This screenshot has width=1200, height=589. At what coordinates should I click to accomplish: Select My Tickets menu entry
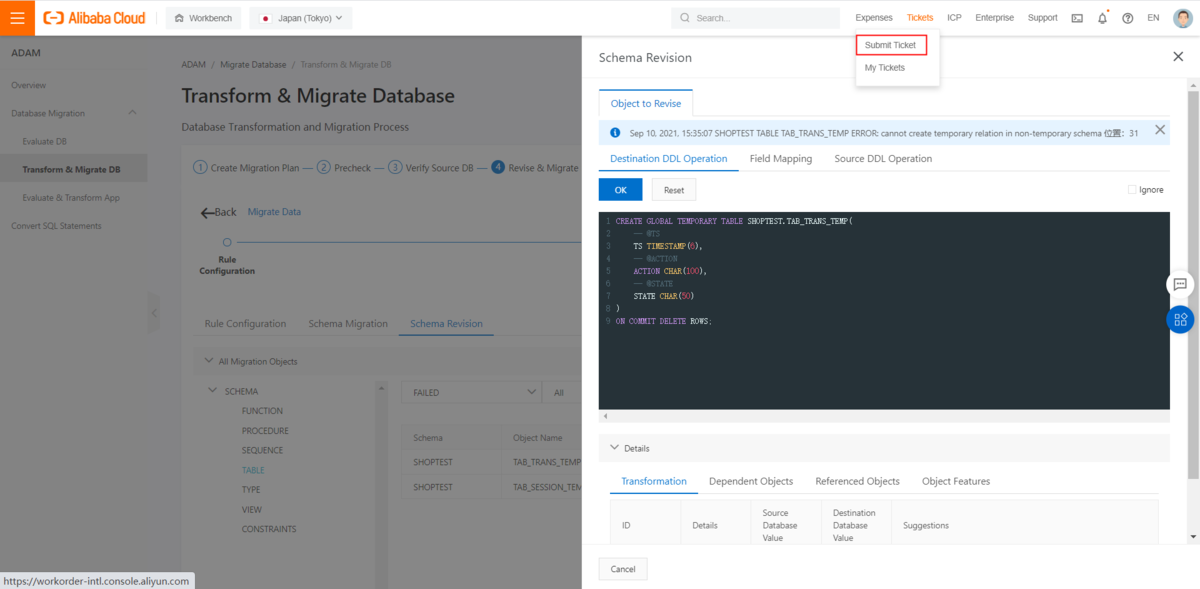[x=885, y=68]
